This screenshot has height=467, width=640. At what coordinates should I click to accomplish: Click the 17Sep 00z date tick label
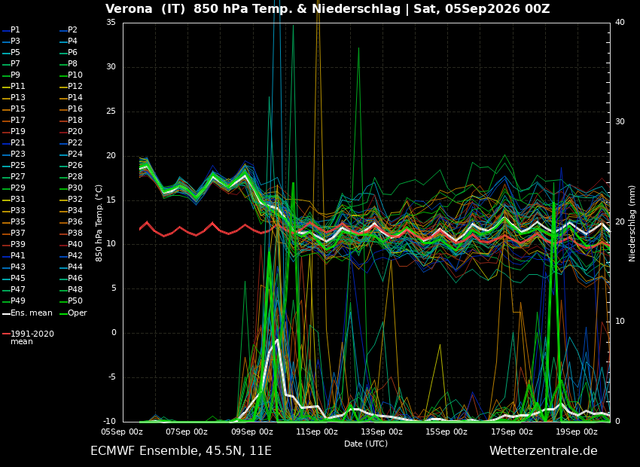pos(512,432)
